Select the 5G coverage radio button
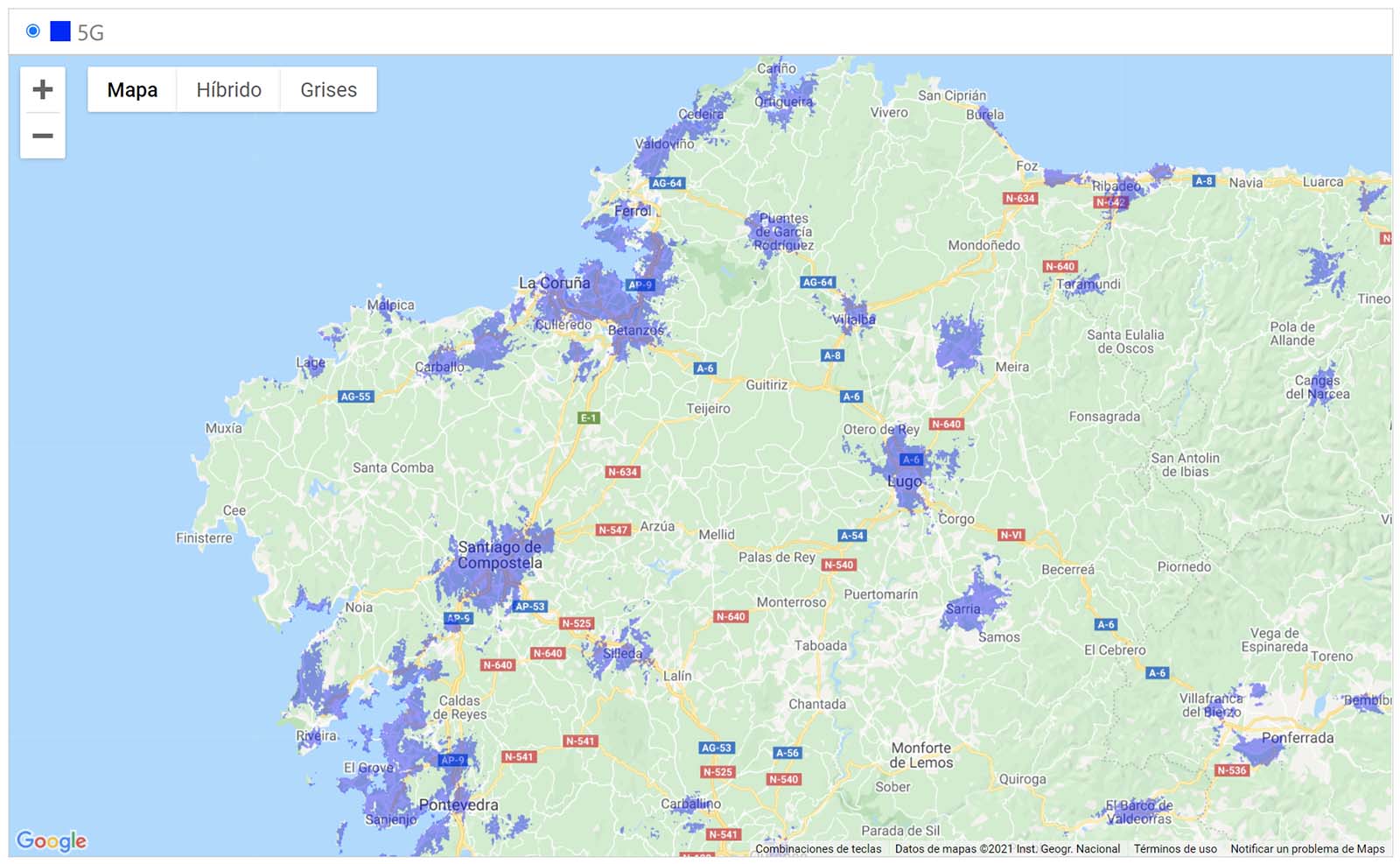1400x864 pixels. tap(33, 32)
